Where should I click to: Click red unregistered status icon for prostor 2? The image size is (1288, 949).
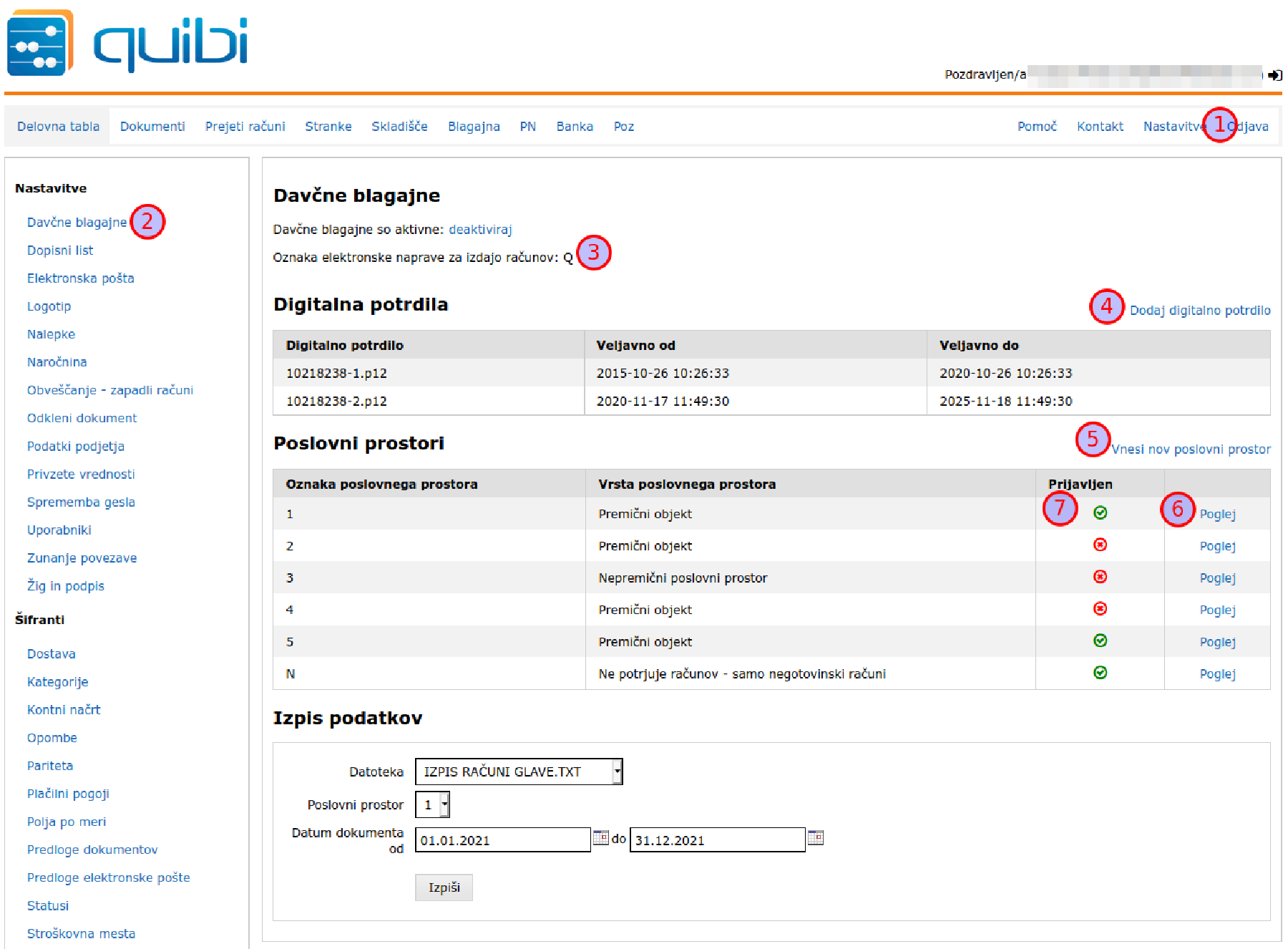click(1100, 545)
